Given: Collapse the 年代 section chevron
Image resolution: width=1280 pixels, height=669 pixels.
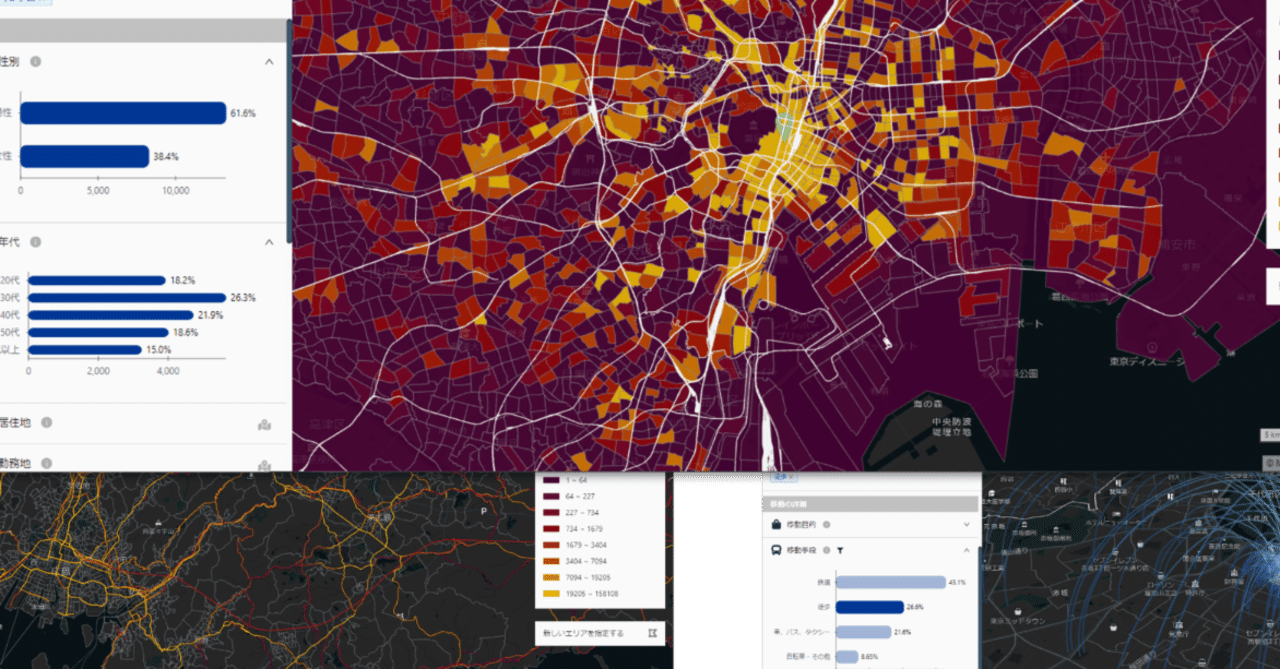Looking at the screenshot, I should click(269, 242).
